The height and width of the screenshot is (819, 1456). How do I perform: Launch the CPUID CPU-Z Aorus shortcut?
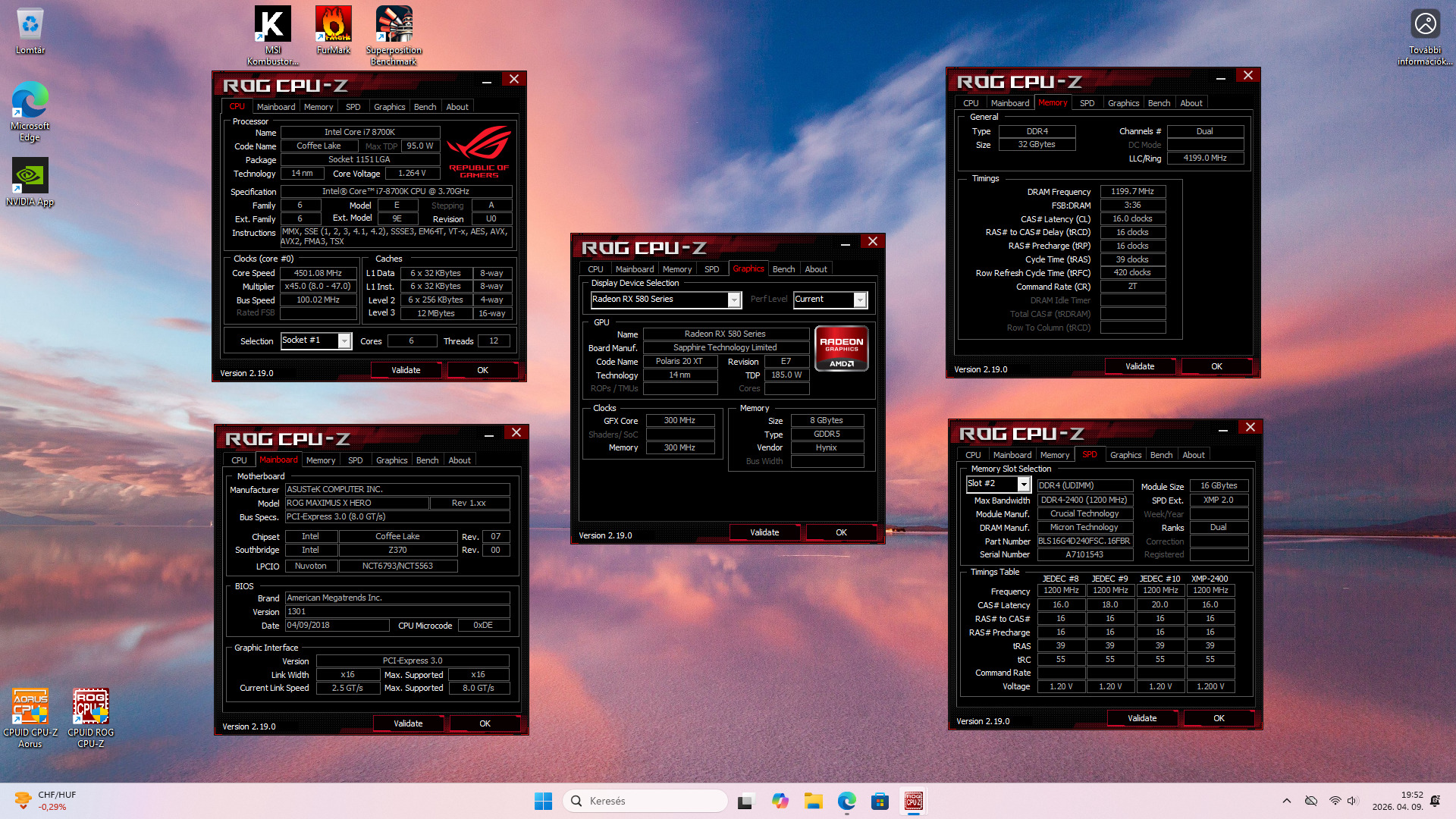coord(30,707)
